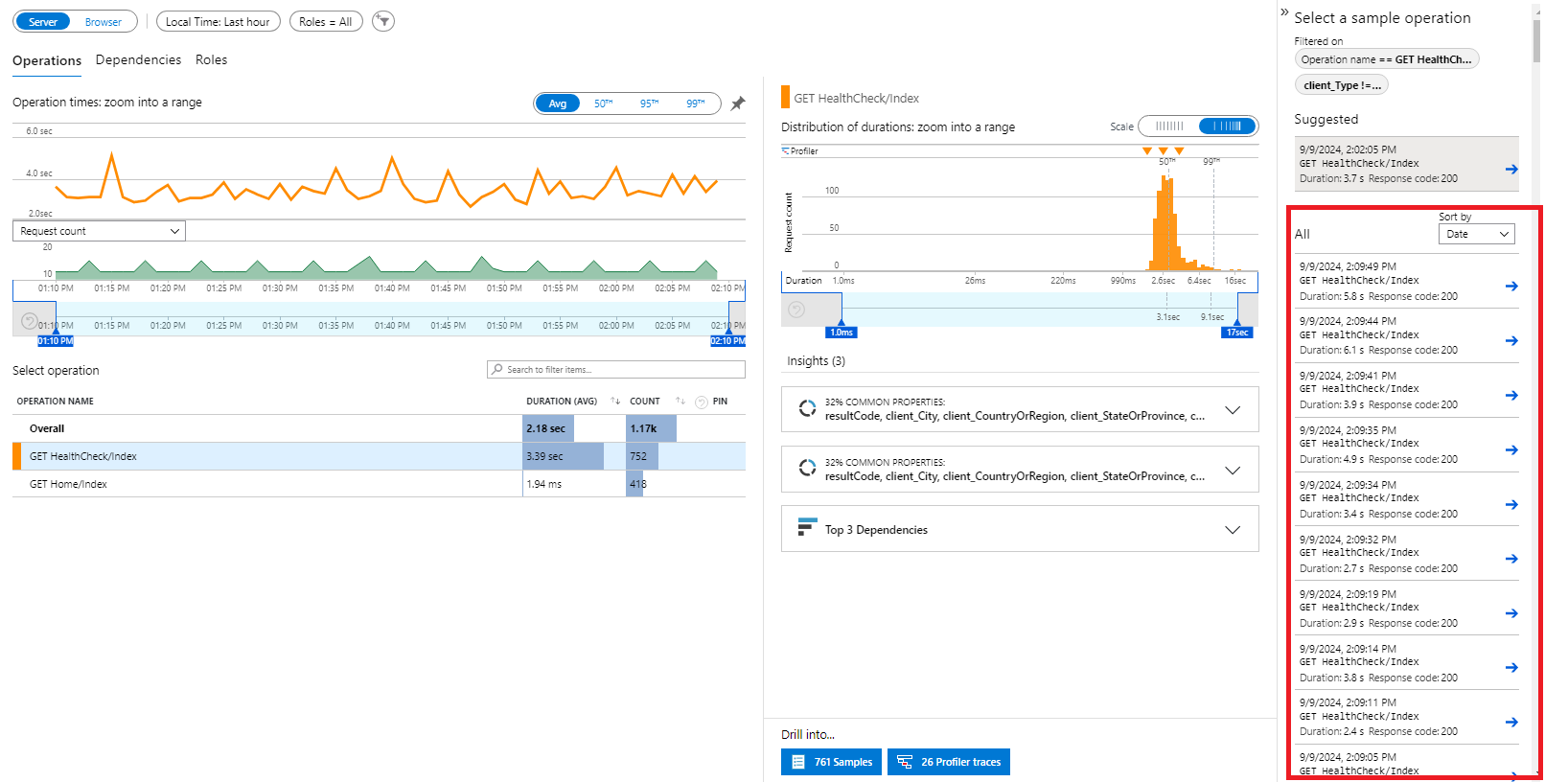This screenshot has height=782, width=1568.
Task: Open sample 2:09:34 PM arrow
Action: click(x=1511, y=505)
